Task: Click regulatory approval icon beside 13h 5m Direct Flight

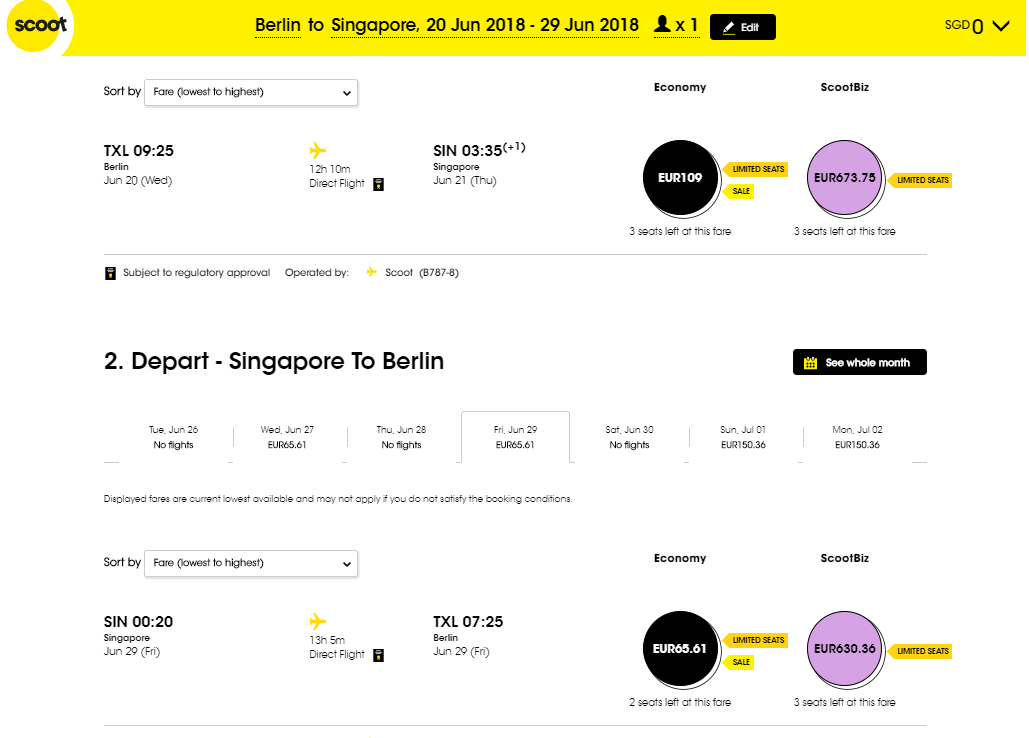Action: coord(379,655)
